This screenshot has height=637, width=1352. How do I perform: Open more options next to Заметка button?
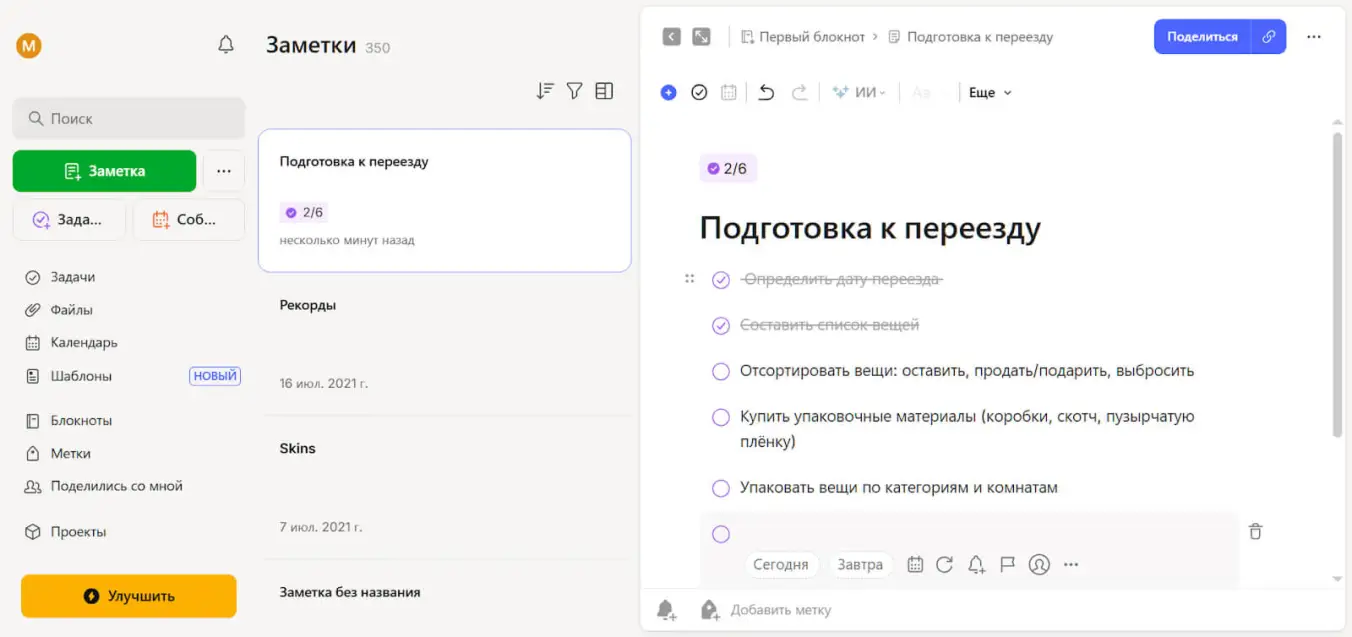click(x=224, y=171)
